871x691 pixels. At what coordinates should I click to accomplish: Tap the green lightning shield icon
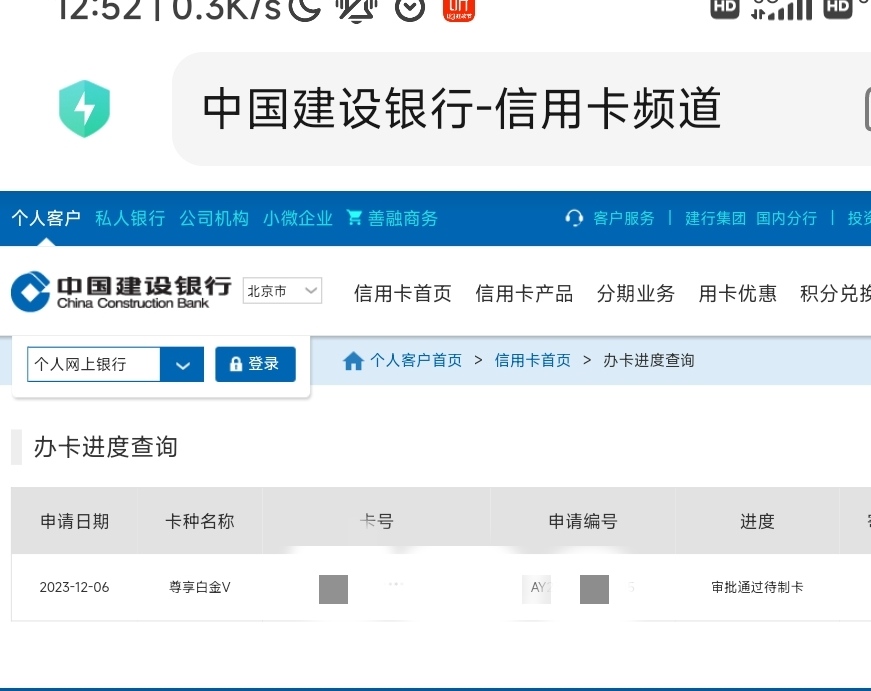pyautogui.click(x=84, y=109)
